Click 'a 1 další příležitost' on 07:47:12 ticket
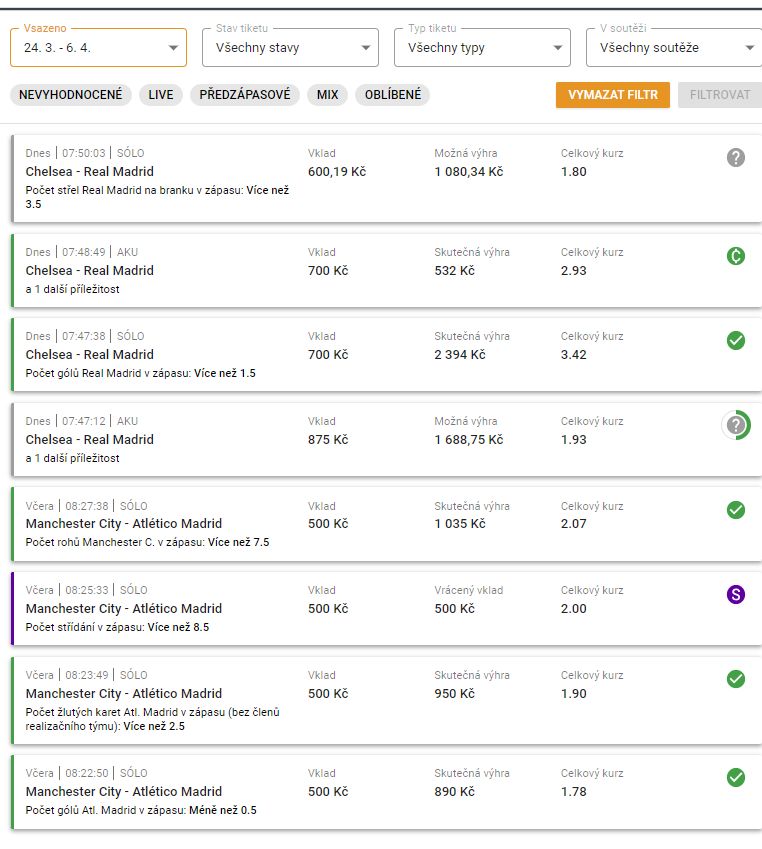 [x=73, y=458]
